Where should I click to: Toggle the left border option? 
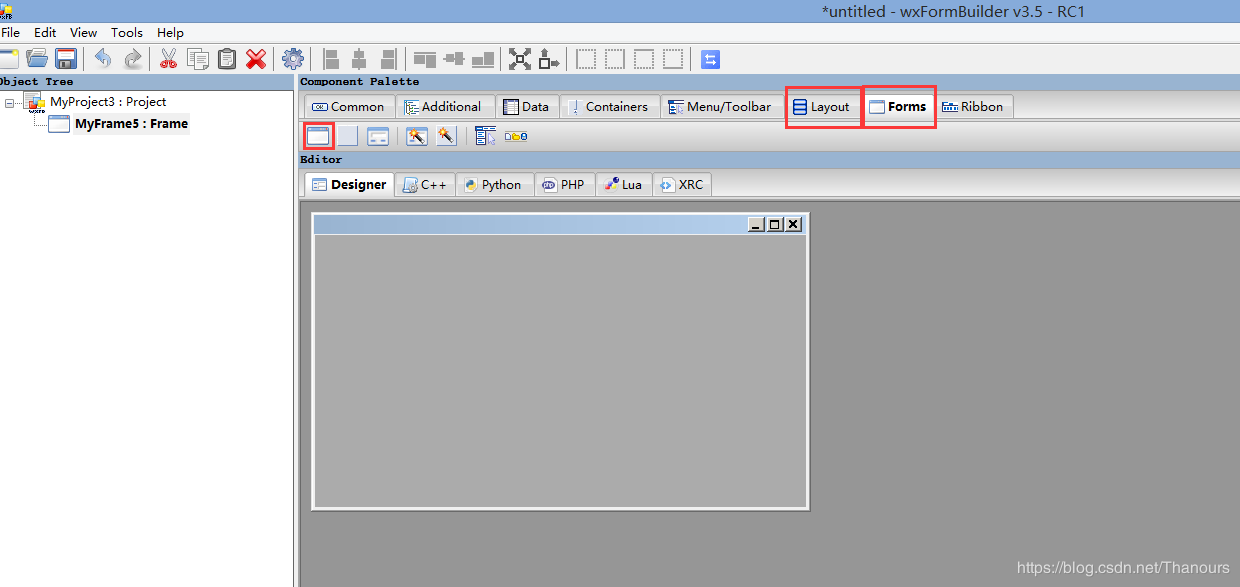(x=586, y=59)
